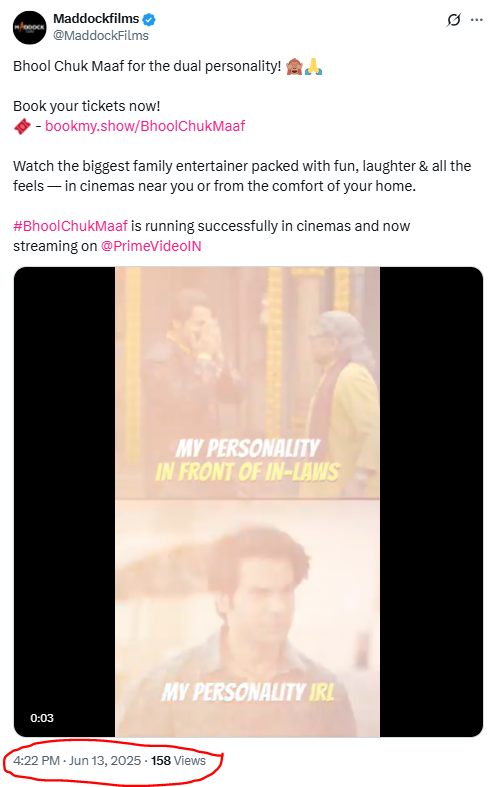Viewport: 496px width, 787px height.
Task: Click the "IN FRONT OF IN-LAWS" caption
Action: tap(247, 472)
